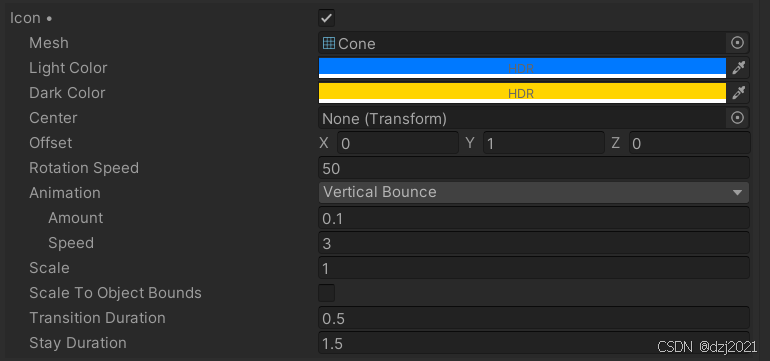Open the blue Light Color HDR swatch

click(x=522, y=68)
